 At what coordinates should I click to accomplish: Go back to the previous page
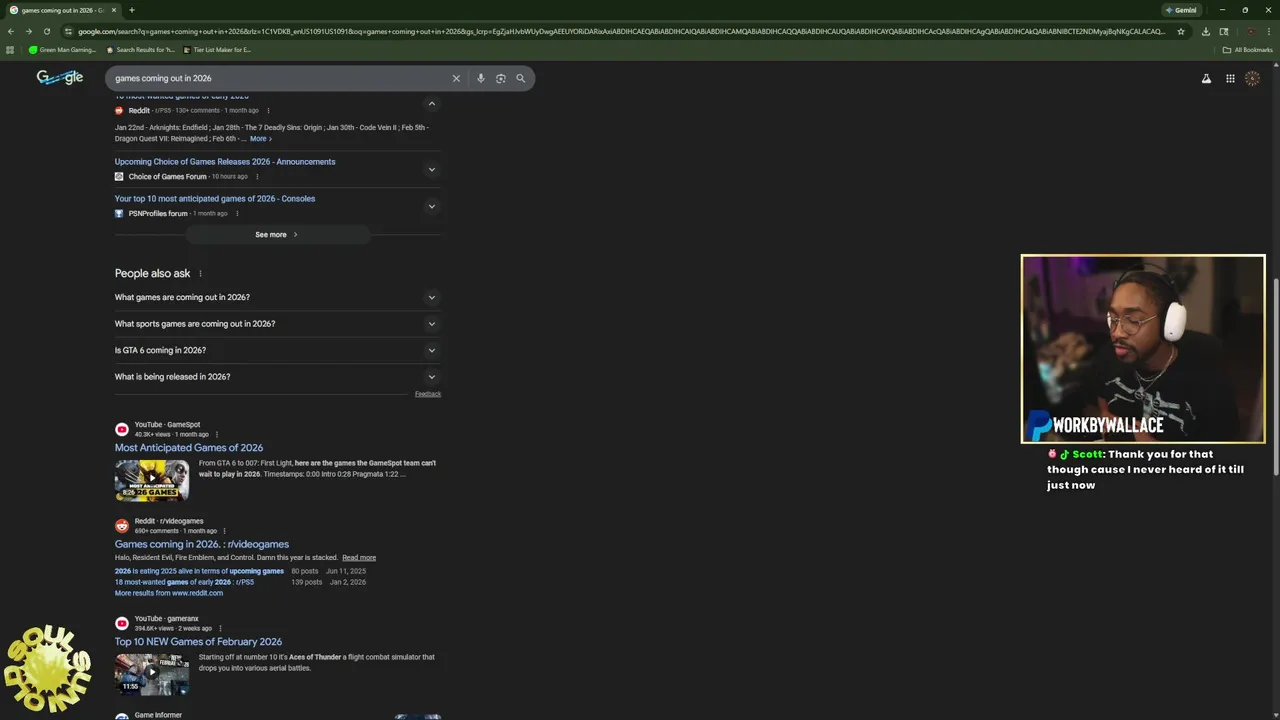pos(11,31)
